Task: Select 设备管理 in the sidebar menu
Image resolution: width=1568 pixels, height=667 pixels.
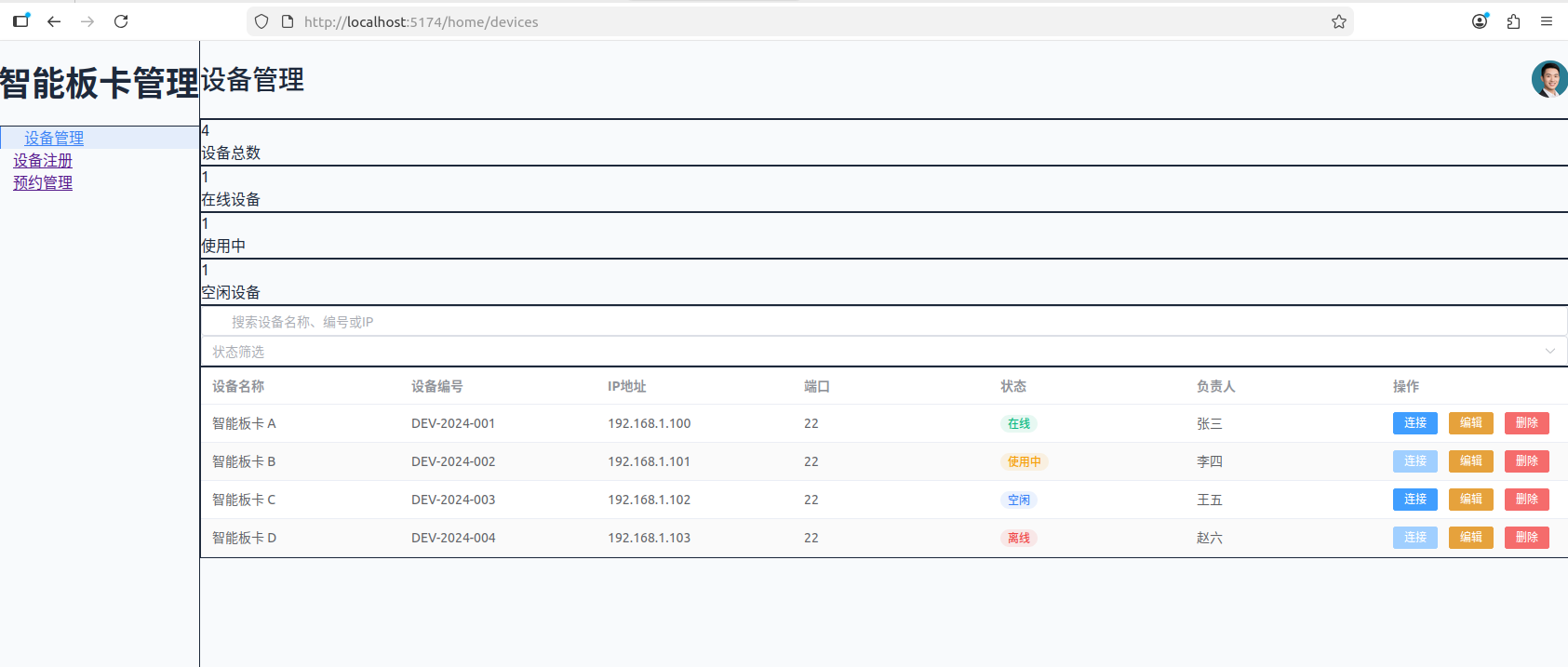Action: click(54, 138)
